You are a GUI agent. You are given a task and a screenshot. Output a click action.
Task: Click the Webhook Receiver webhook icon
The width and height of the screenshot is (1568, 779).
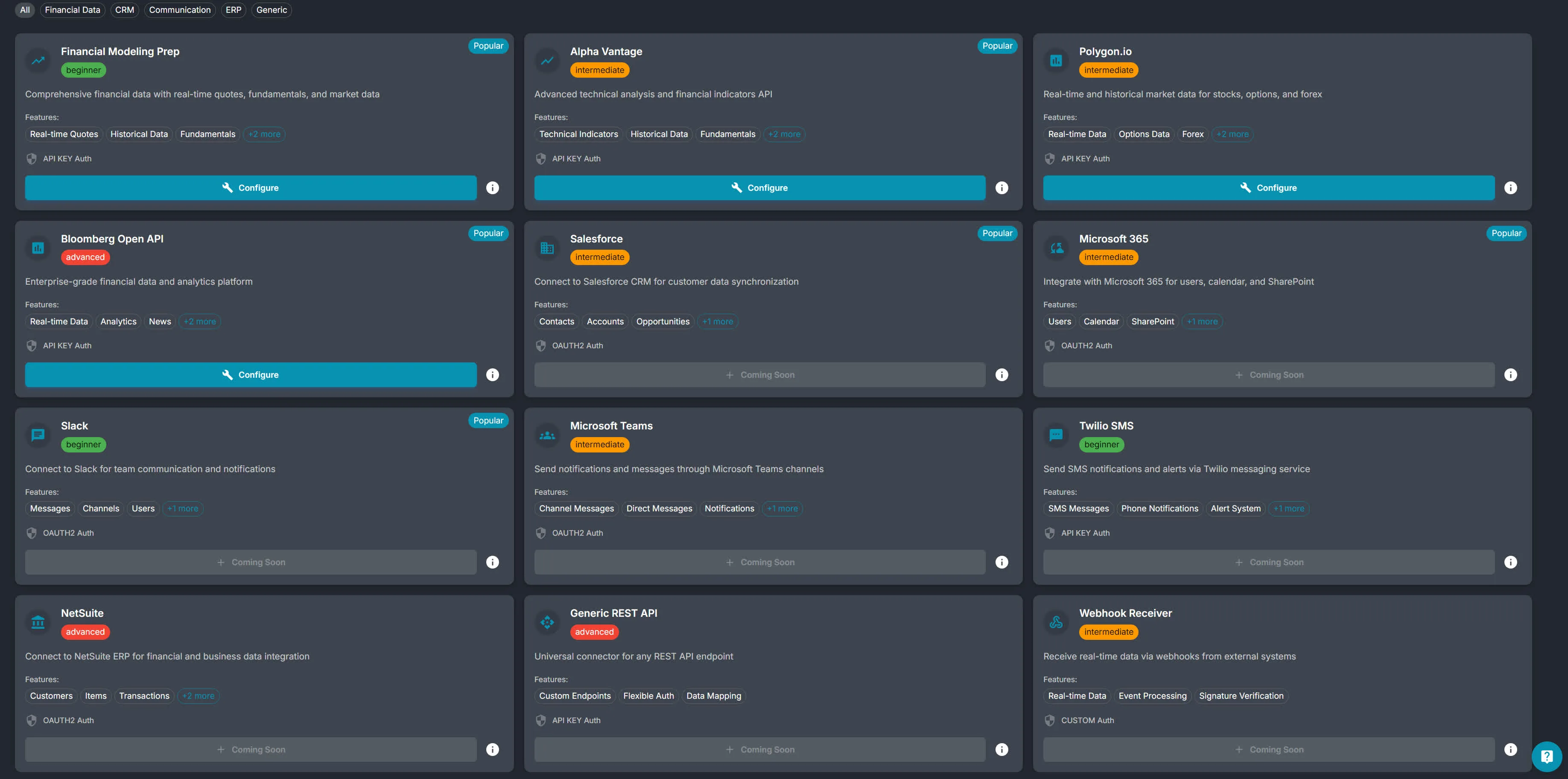click(x=1056, y=622)
